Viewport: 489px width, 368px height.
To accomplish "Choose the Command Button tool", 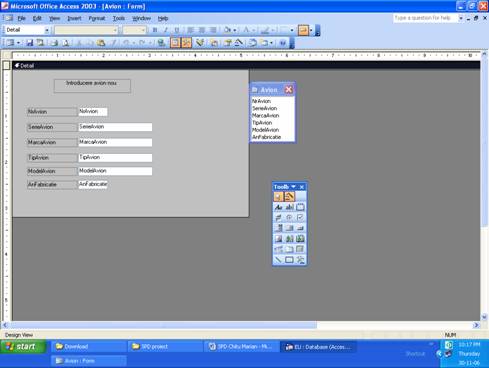I will point(300,228).
